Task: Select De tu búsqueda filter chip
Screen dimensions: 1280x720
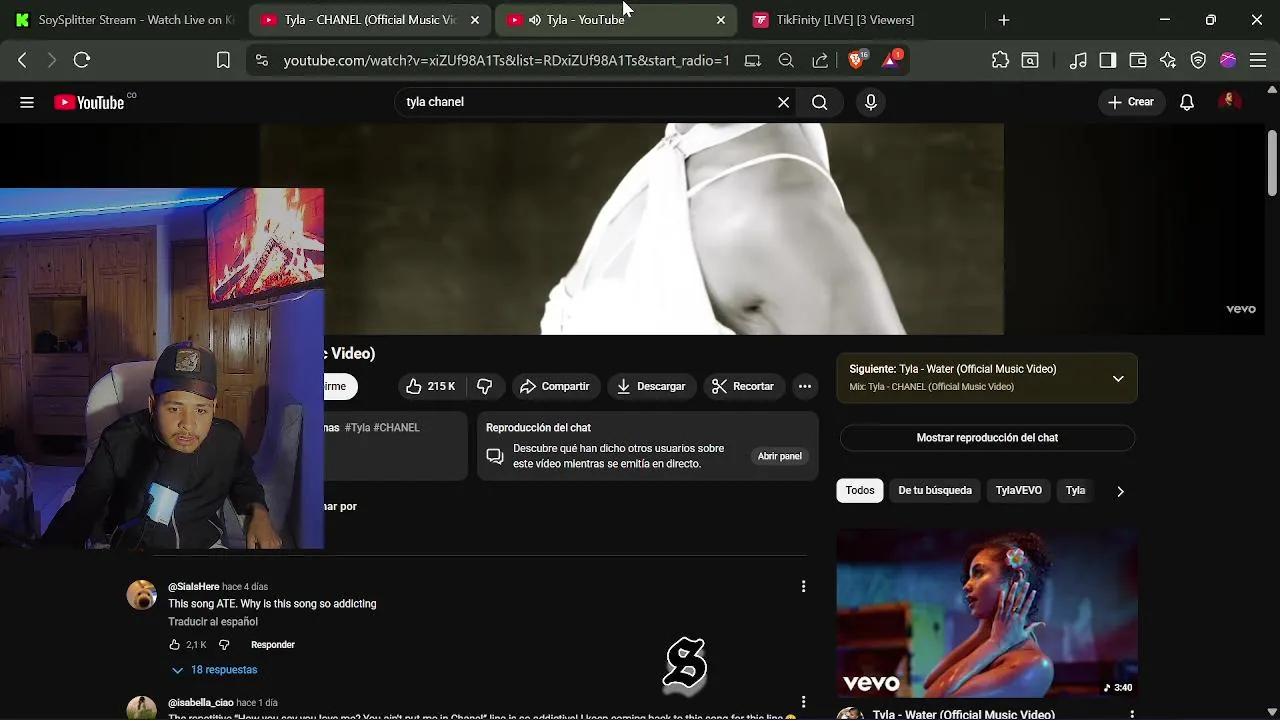Action: coord(935,491)
